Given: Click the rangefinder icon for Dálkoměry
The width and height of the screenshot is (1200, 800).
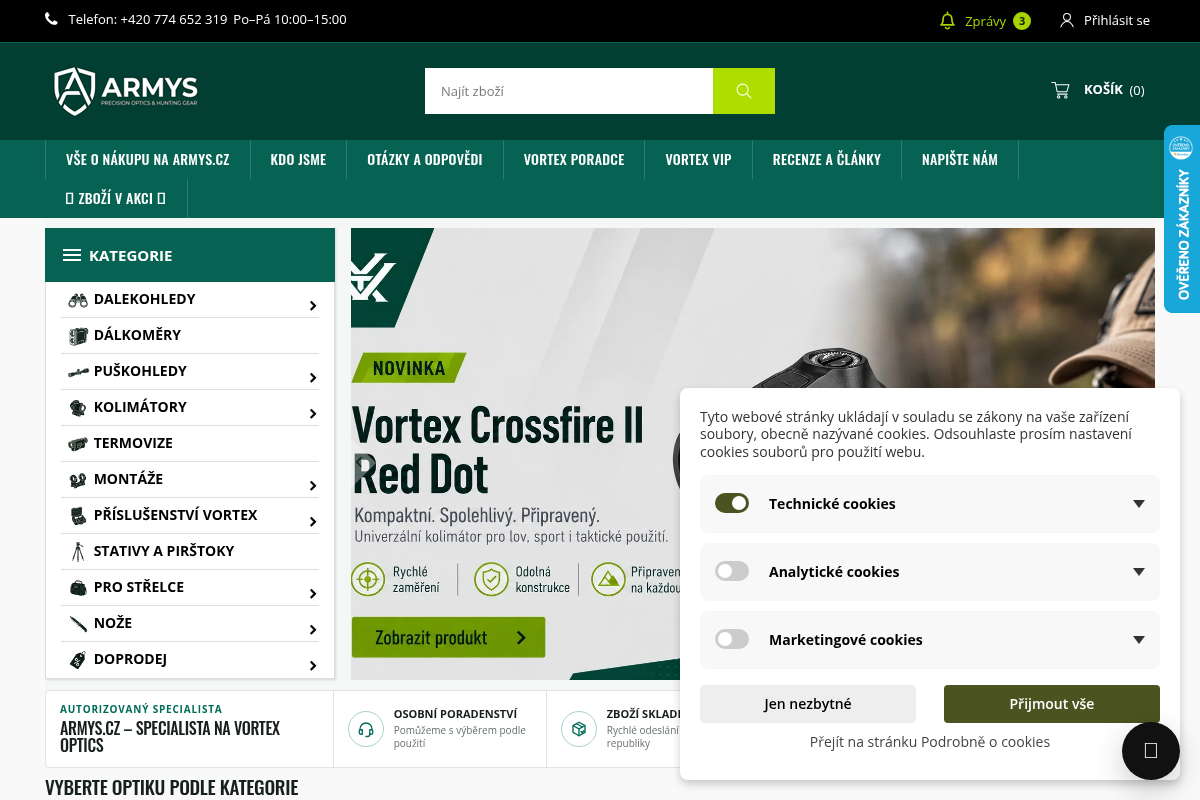Looking at the screenshot, I should [x=78, y=336].
